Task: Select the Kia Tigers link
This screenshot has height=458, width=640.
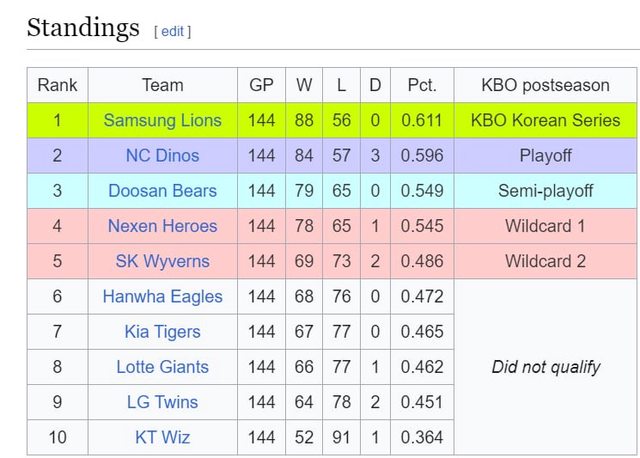Action: tap(162, 331)
